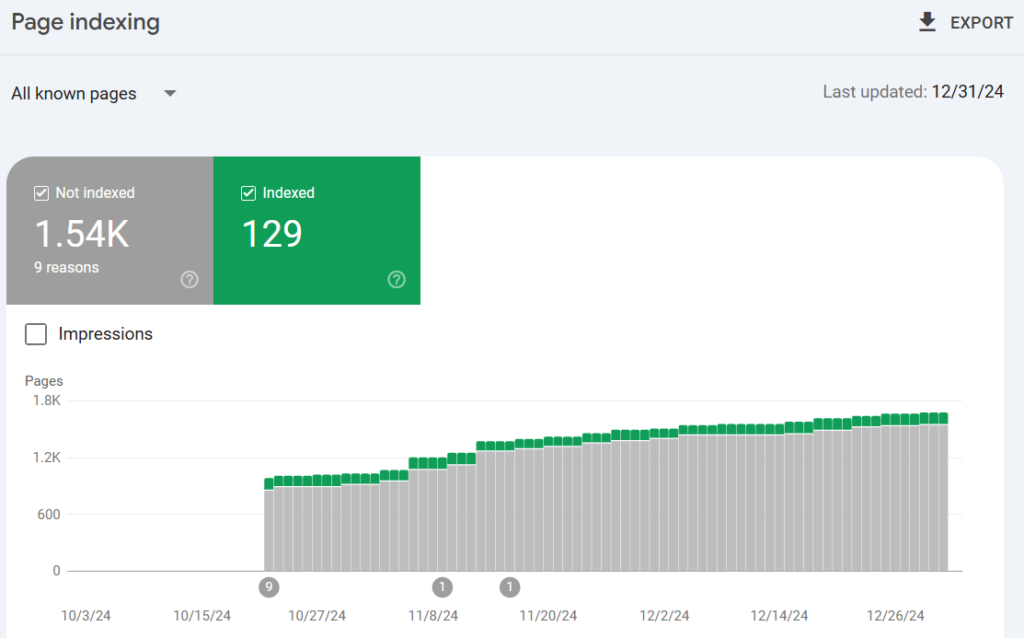Uncheck the Not indexed checkbox

(41, 193)
